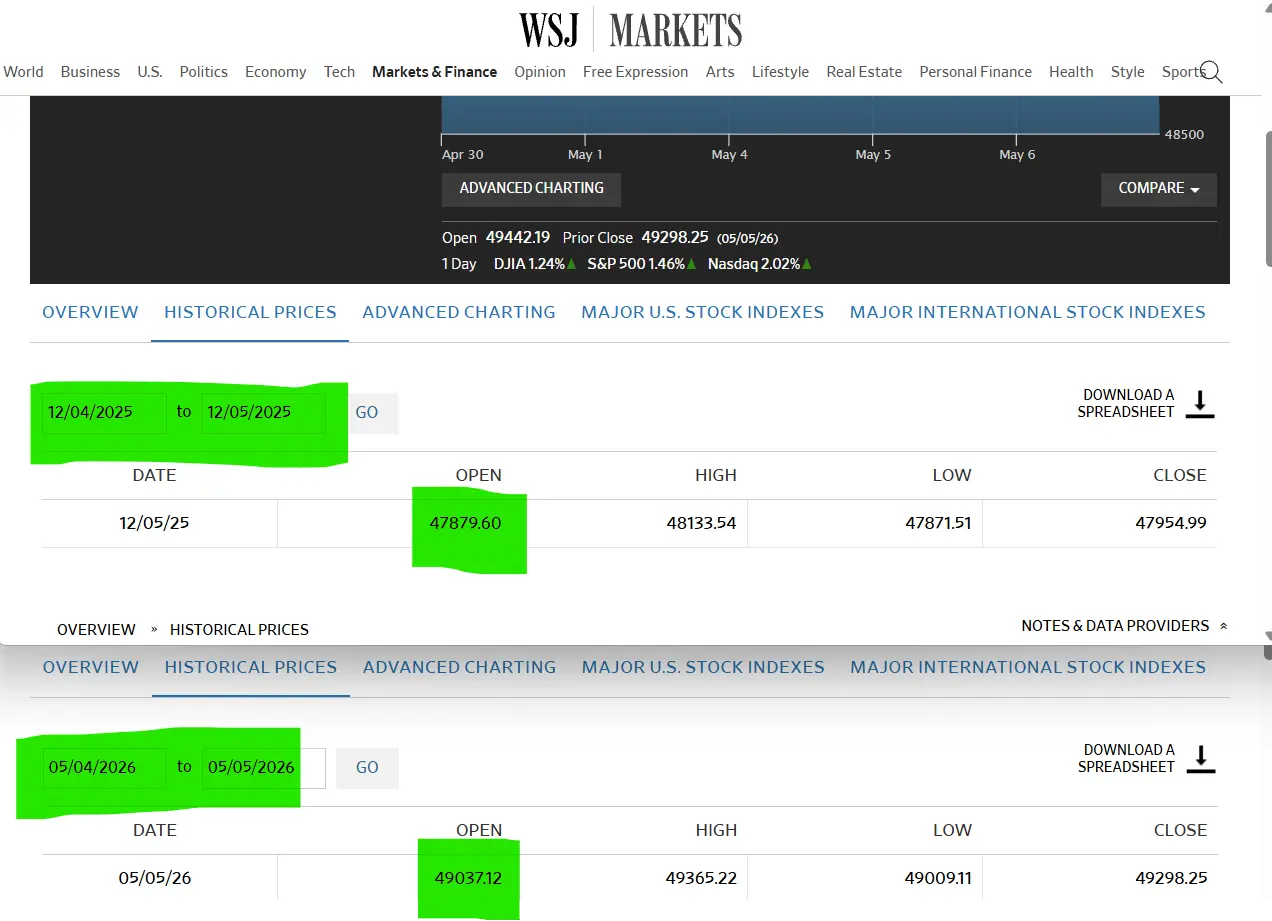This screenshot has height=921, width=1272.
Task: Open Economy section
Action: (x=276, y=72)
